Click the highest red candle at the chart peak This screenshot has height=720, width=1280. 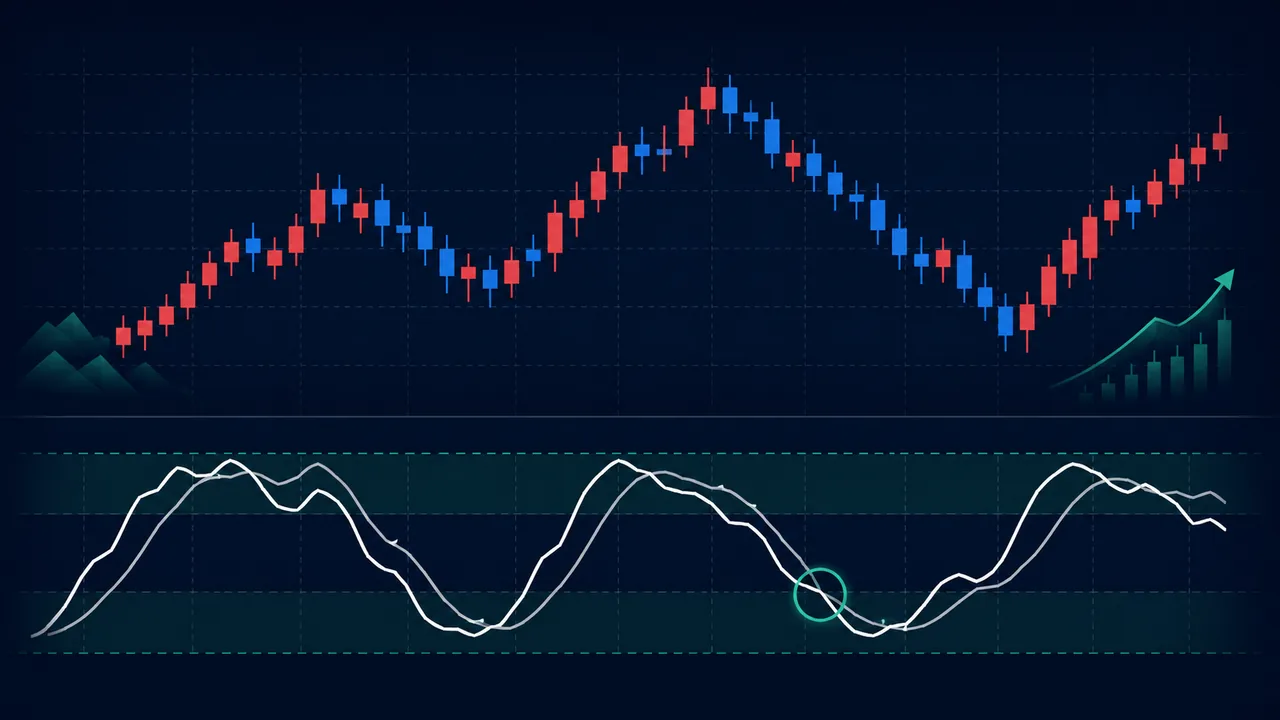(708, 97)
